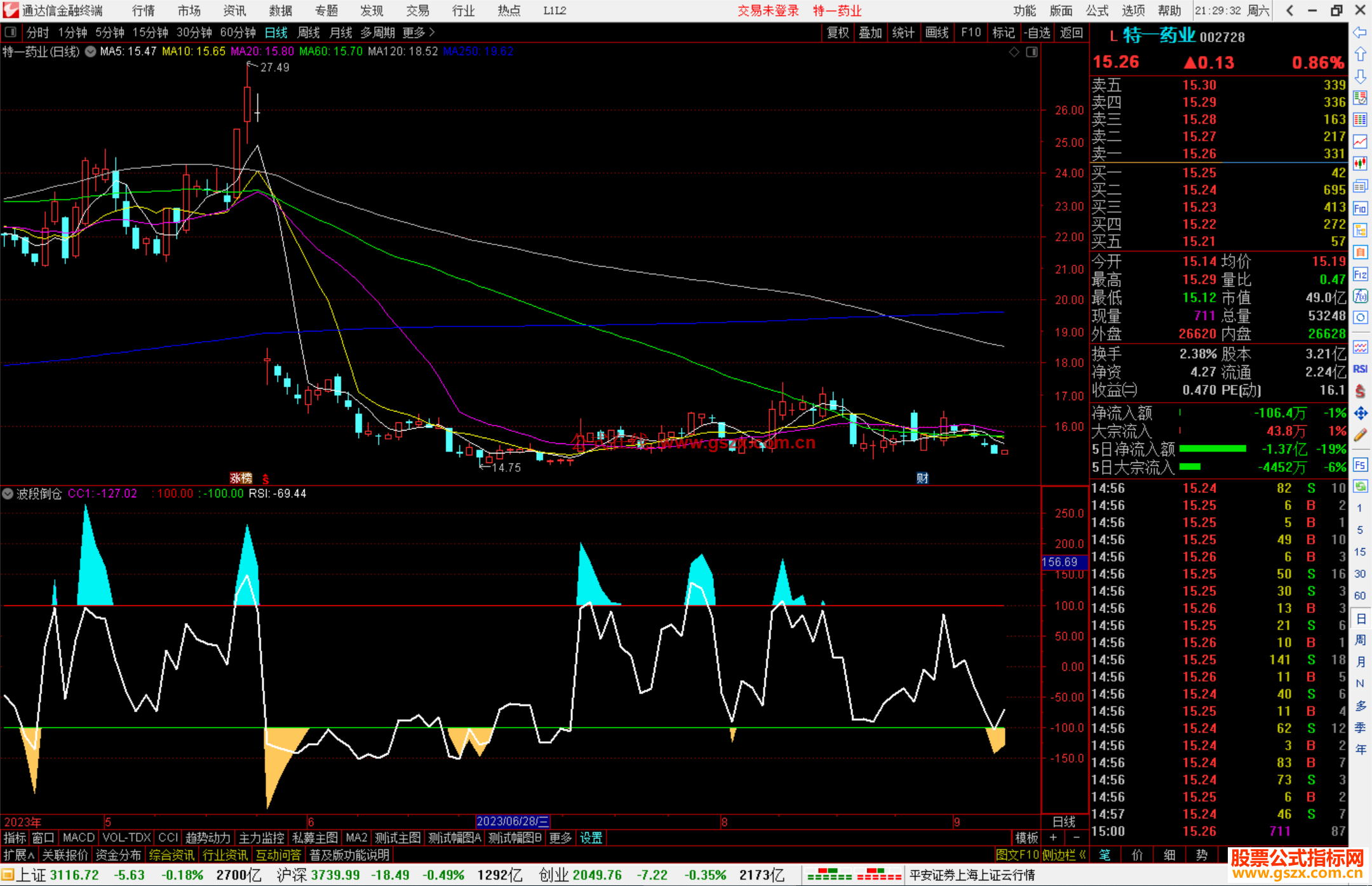Screen dimensions: 1372x886
Task: Click the 设置 indicator settings link
Action: coord(591,838)
